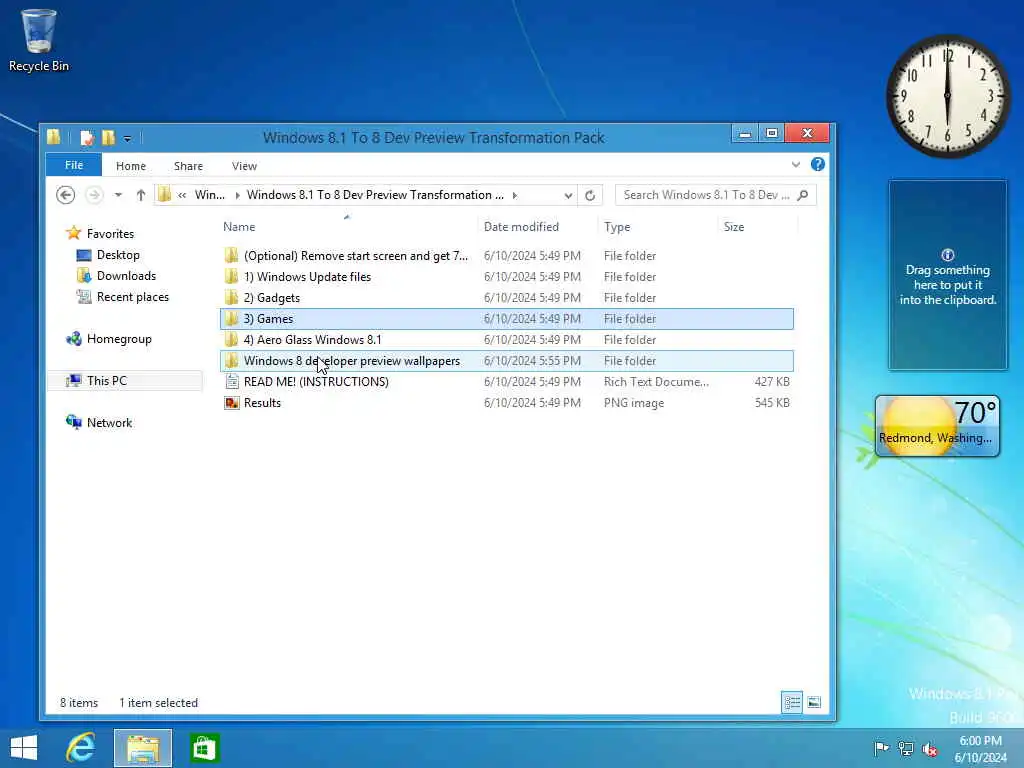Refresh the current folder view

590,195
